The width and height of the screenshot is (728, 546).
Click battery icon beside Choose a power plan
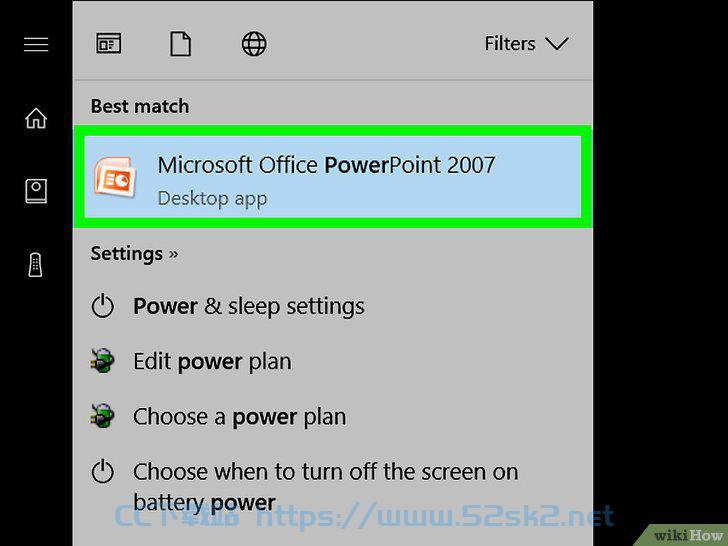pyautogui.click(x=102, y=416)
